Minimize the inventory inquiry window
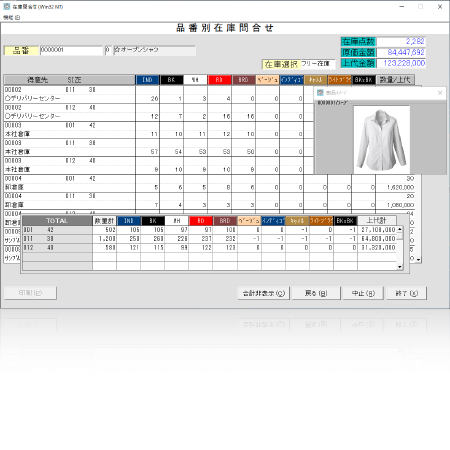450x450 pixels. coord(402,7)
